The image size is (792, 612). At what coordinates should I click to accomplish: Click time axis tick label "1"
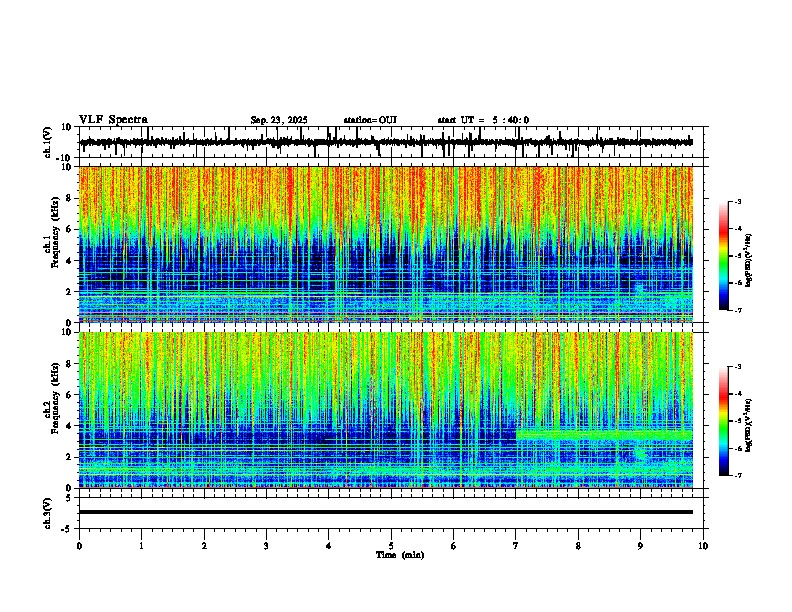coord(141,546)
